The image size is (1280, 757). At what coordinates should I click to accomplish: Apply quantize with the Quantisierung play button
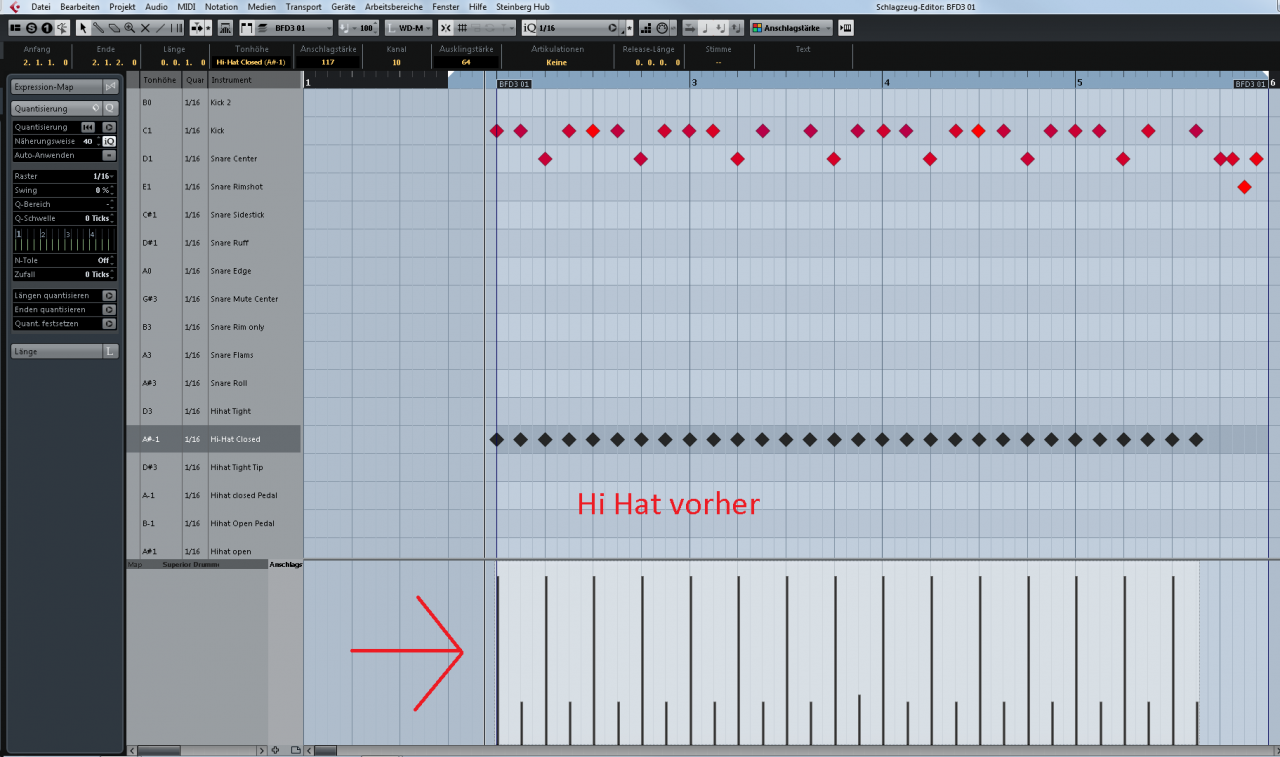pos(110,127)
